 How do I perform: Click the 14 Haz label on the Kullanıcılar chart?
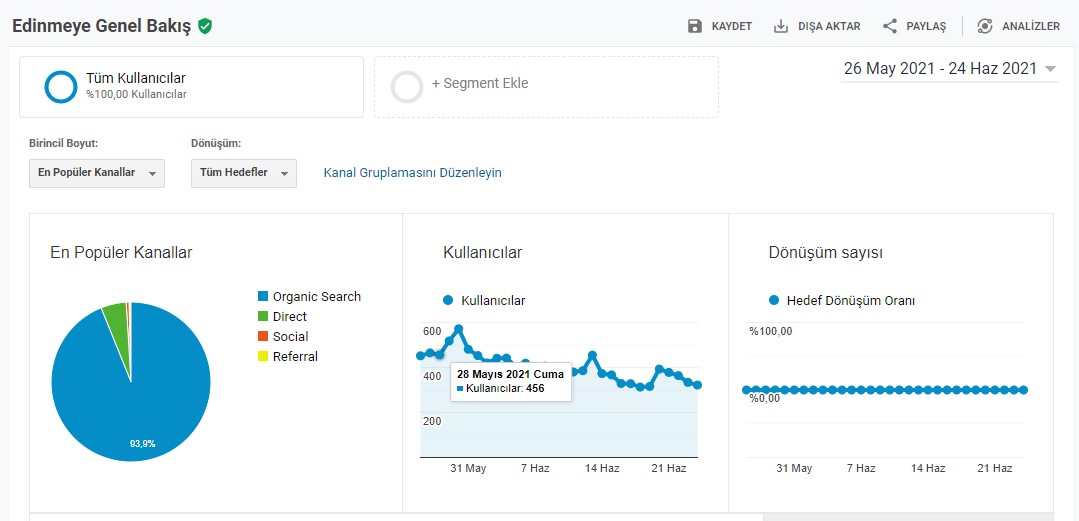(x=602, y=469)
